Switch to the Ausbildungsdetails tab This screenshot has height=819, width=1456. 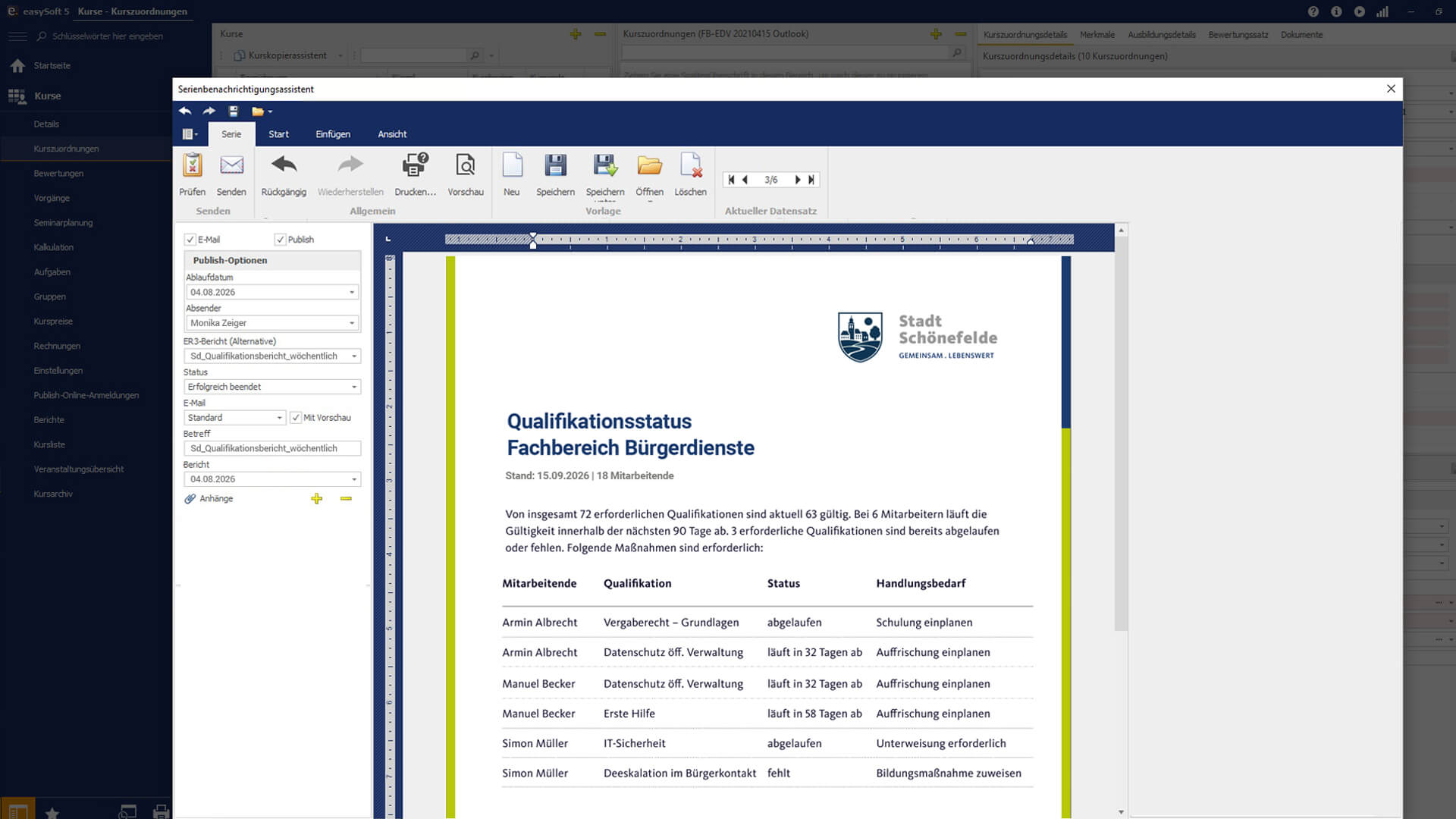(x=1161, y=35)
